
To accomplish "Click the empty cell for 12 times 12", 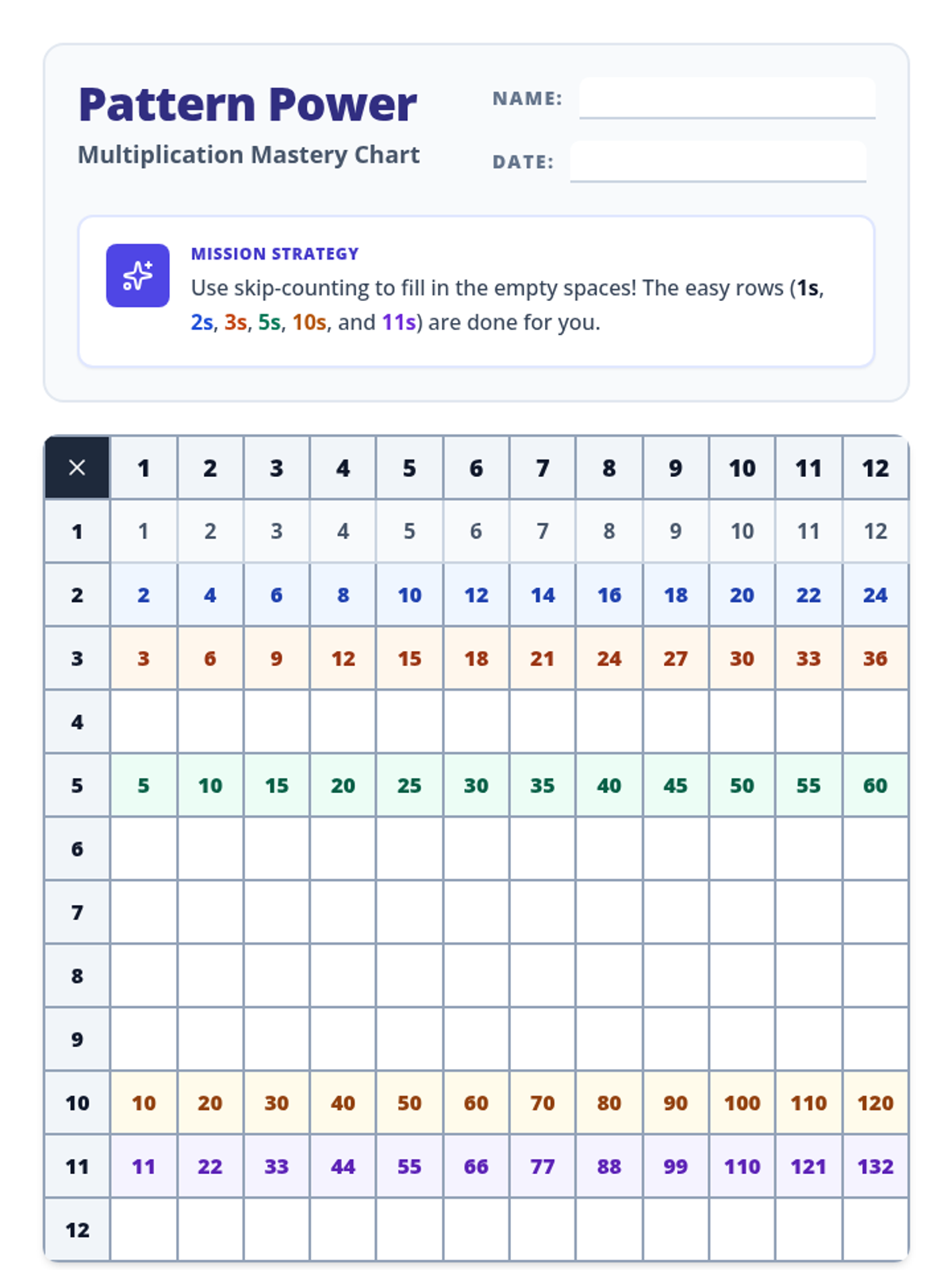I will coord(875,1230).
